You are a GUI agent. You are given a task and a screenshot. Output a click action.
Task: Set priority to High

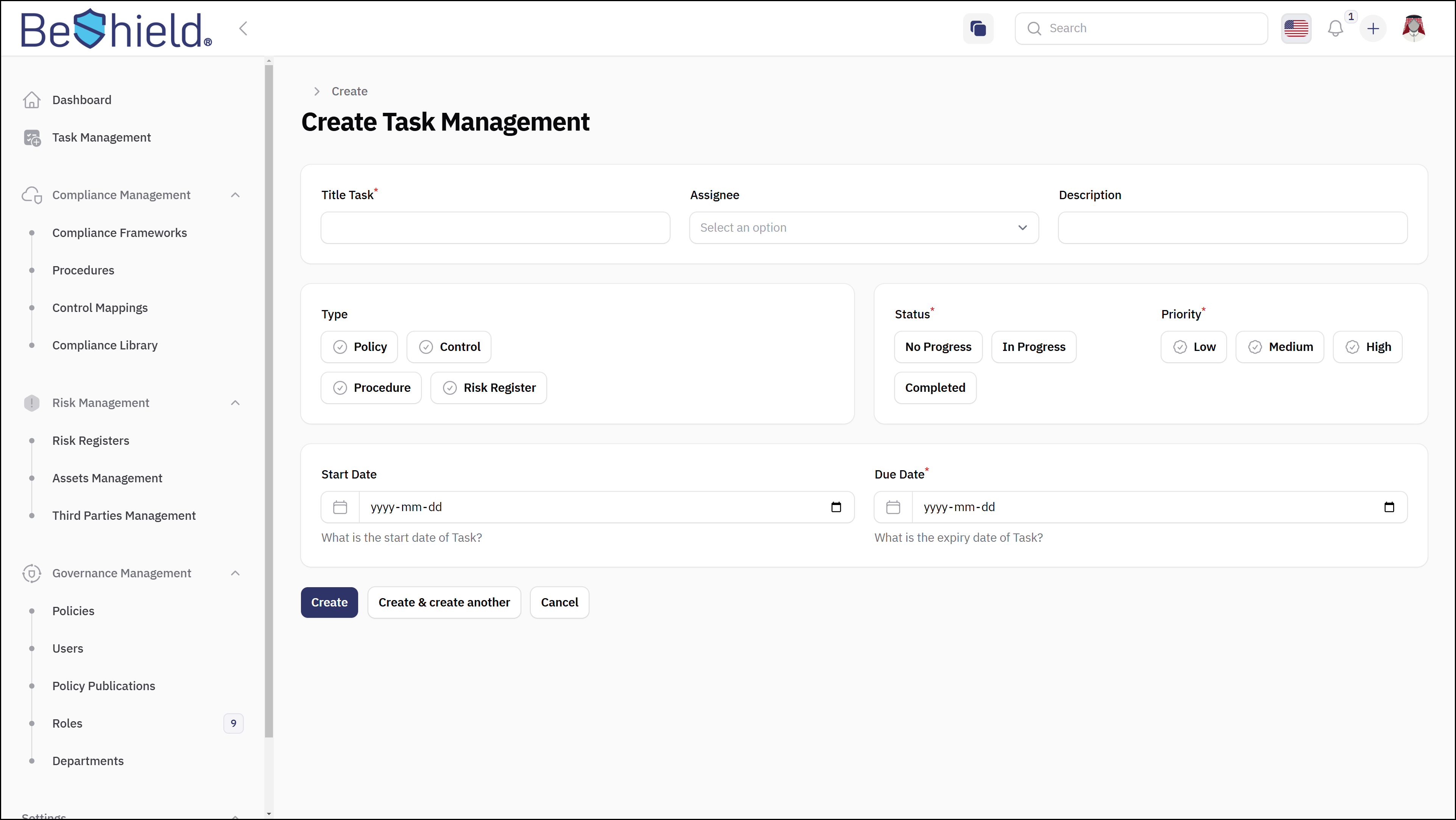click(1368, 347)
